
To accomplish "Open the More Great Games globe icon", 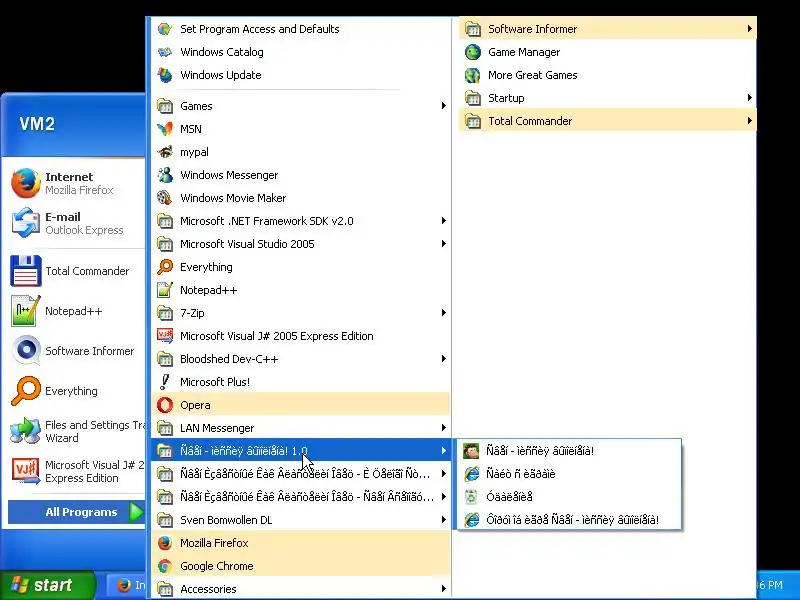I will tap(473, 75).
